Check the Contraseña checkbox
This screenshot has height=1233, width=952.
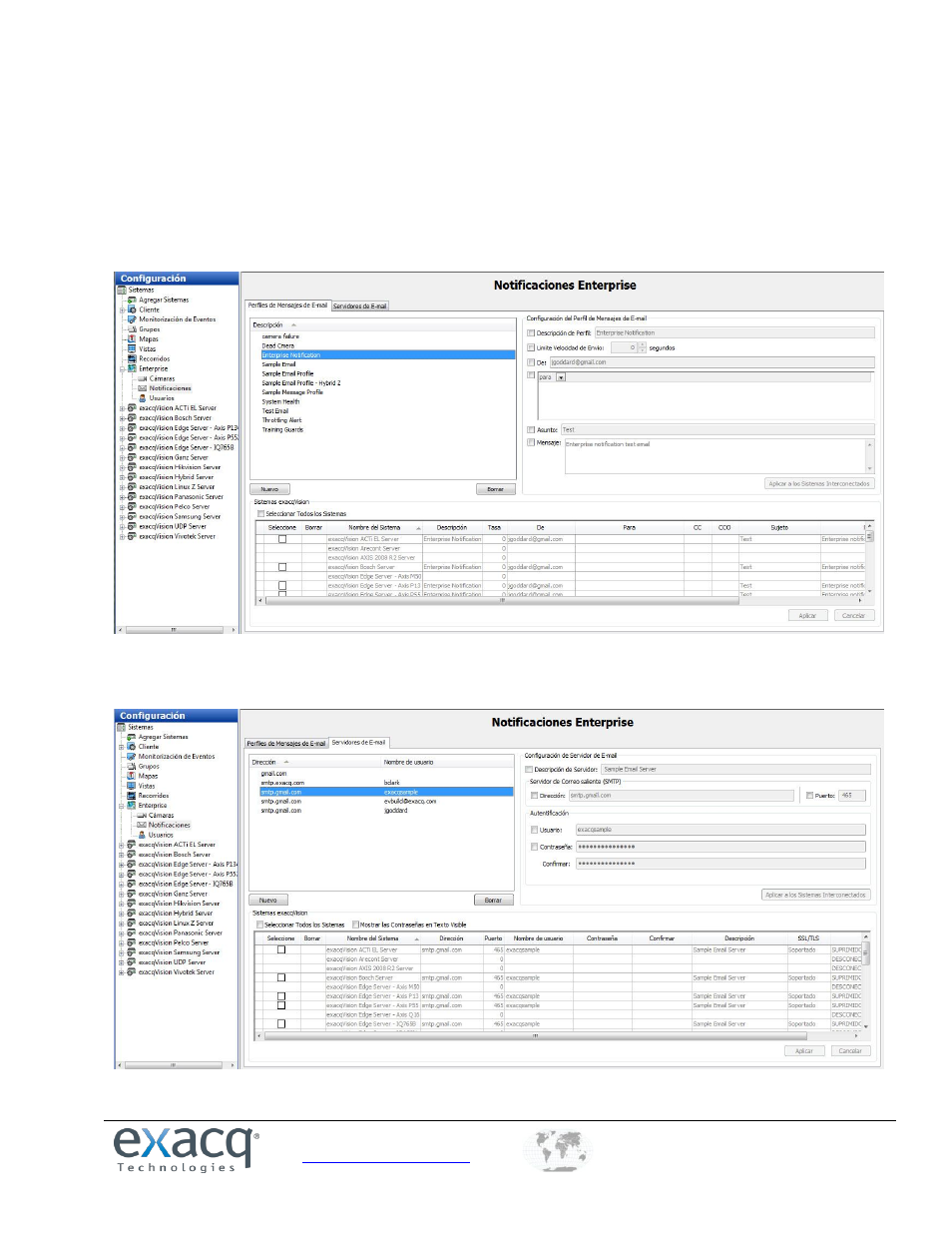[534, 847]
